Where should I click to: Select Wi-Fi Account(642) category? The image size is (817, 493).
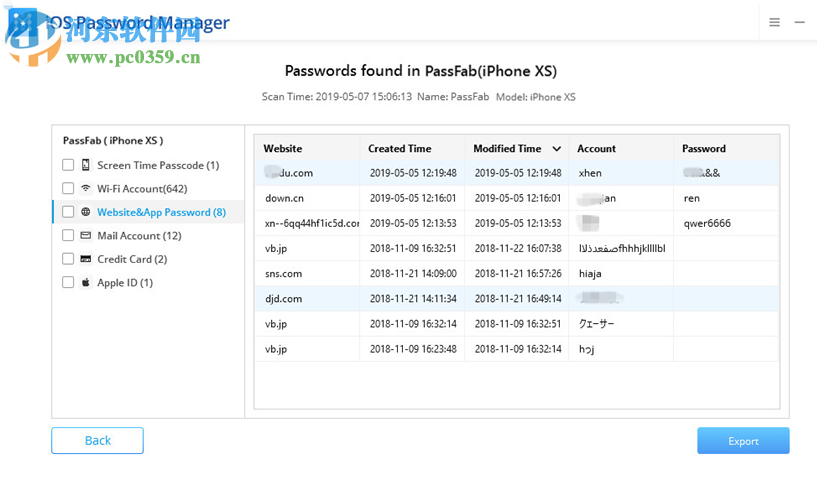click(142, 189)
